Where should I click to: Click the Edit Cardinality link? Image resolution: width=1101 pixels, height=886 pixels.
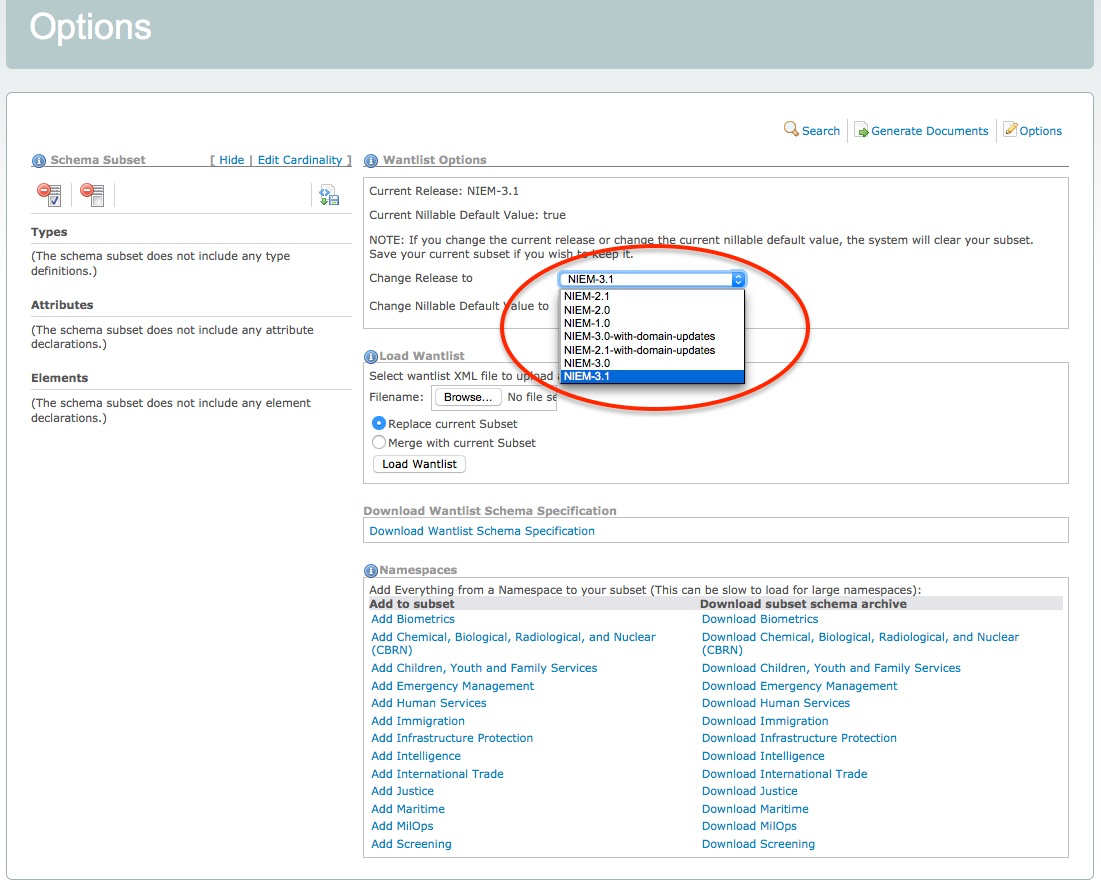[x=300, y=160]
